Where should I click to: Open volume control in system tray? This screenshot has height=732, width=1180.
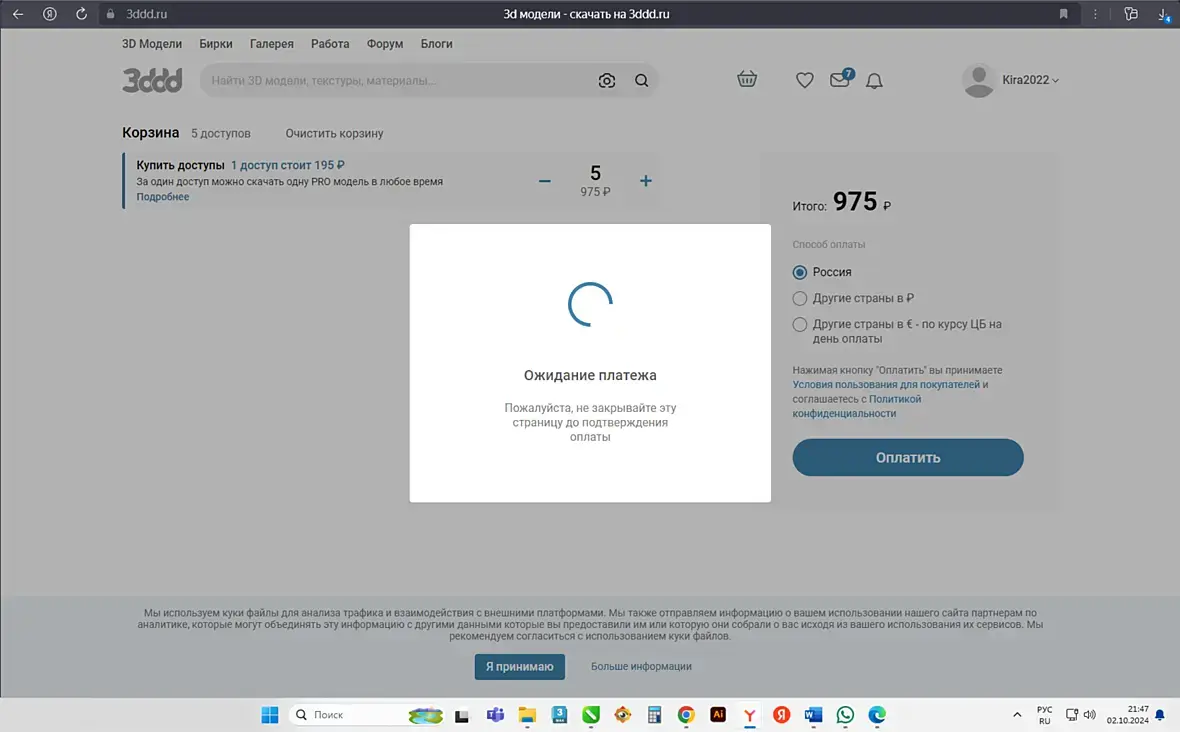coord(1090,715)
